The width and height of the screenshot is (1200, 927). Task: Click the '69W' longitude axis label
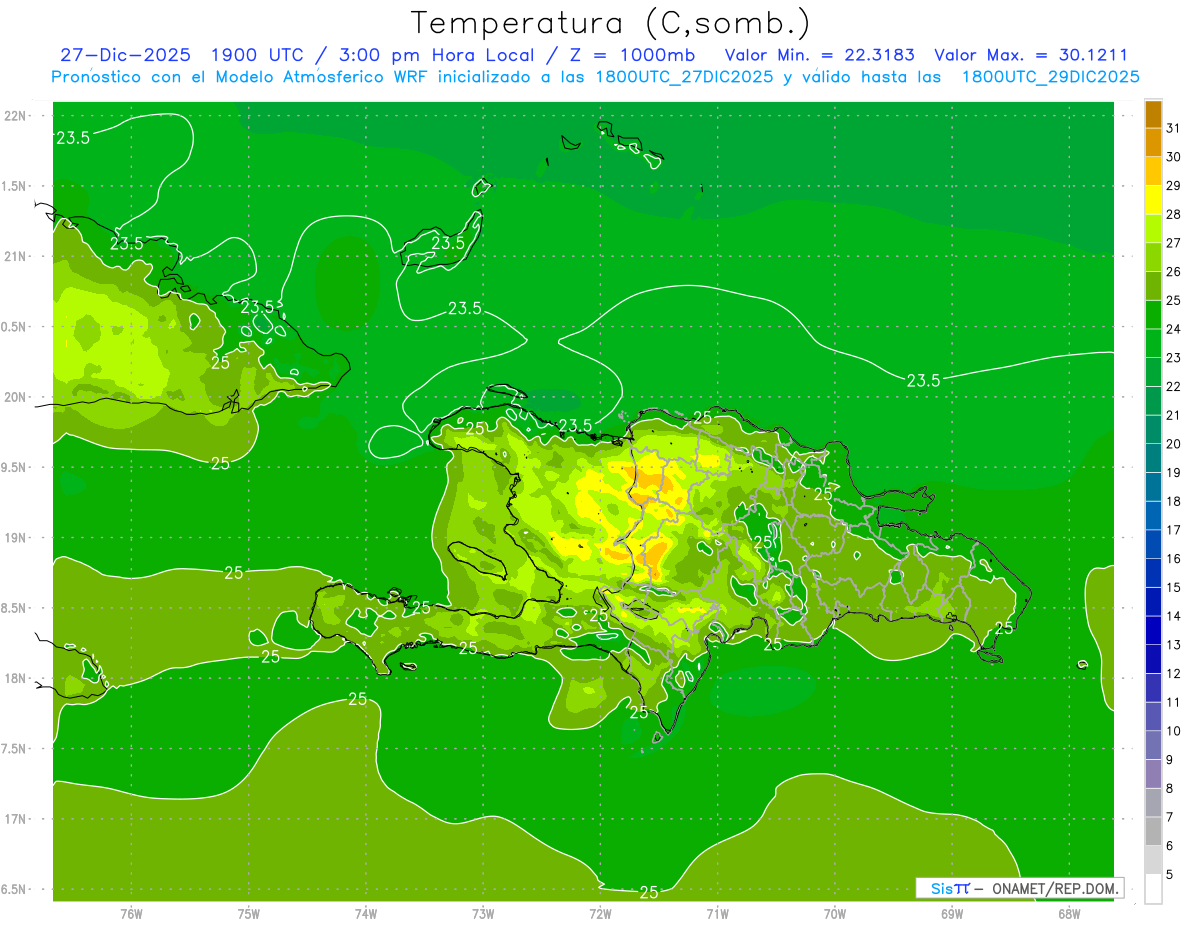click(x=951, y=914)
